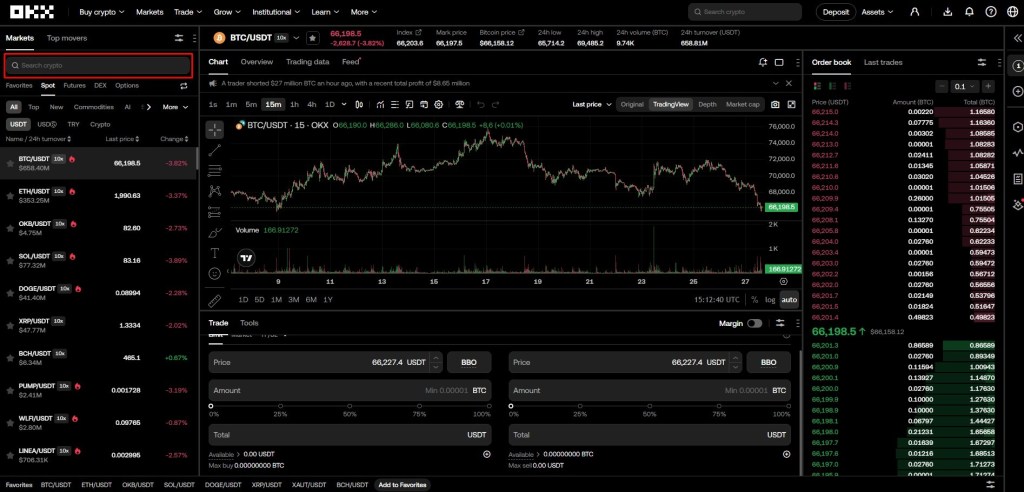Select the ruler measure tool
1024x492 pixels.
click(215, 301)
